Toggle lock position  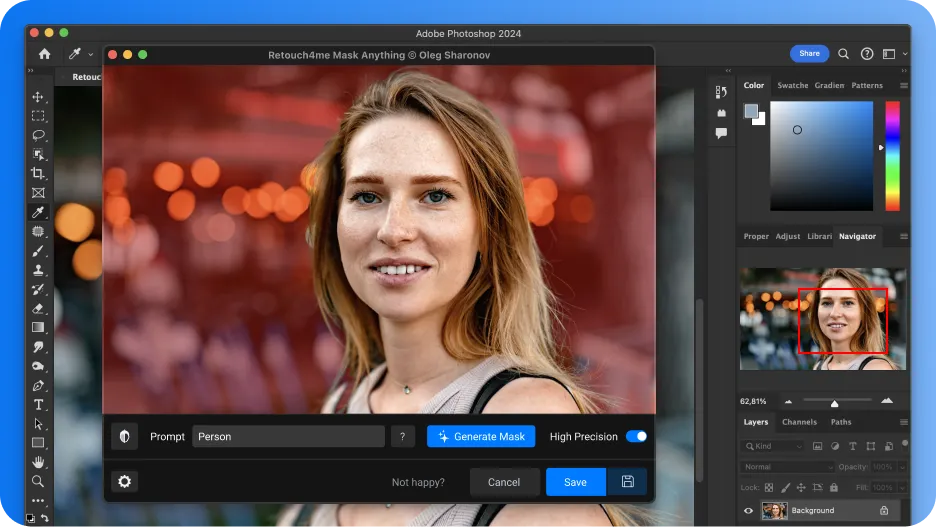[801, 488]
